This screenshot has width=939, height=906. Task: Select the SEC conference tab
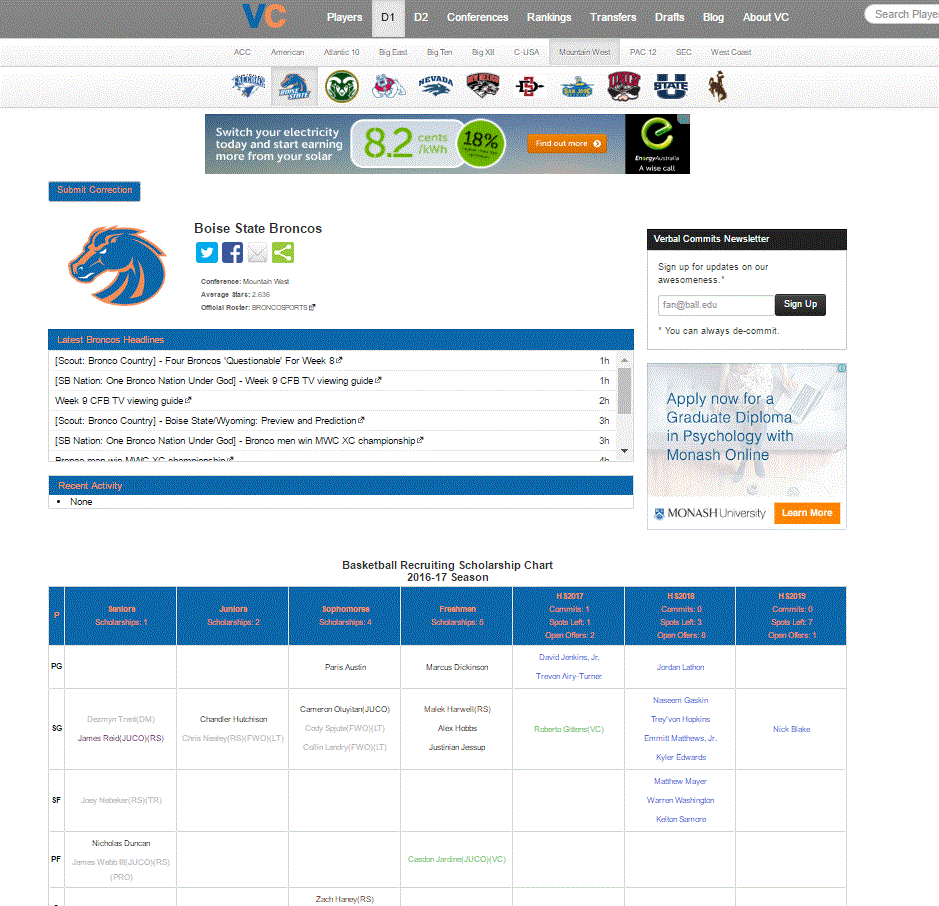683,52
